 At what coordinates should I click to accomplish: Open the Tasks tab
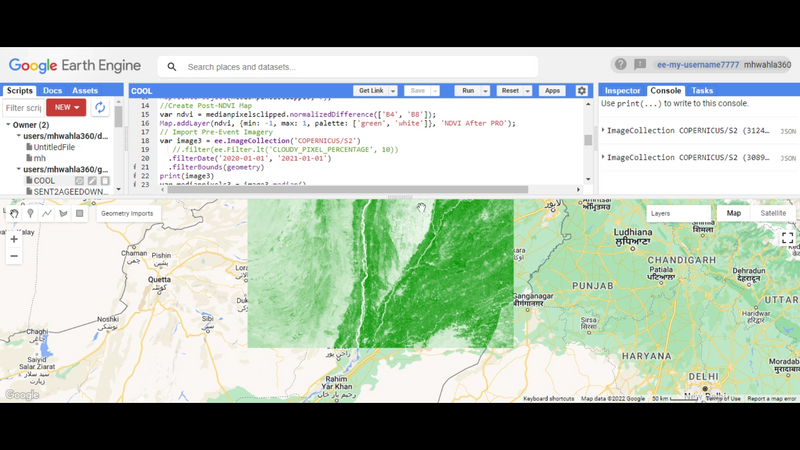(702, 90)
